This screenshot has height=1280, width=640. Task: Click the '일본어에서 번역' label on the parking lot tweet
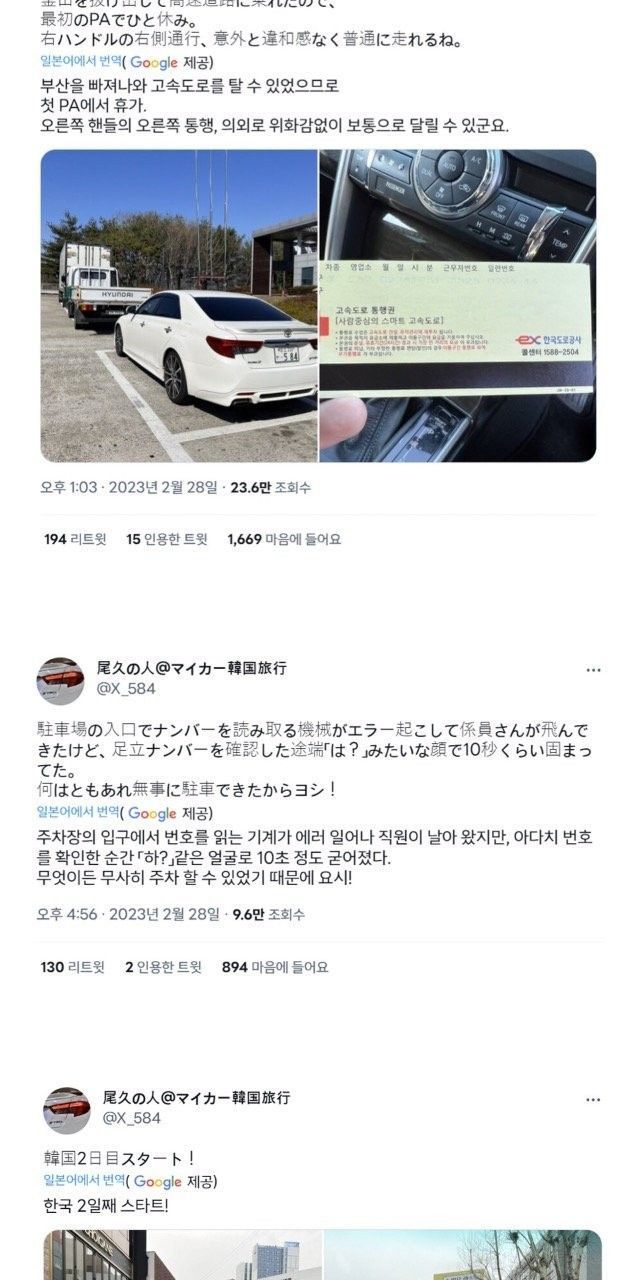tap(79, 813)
